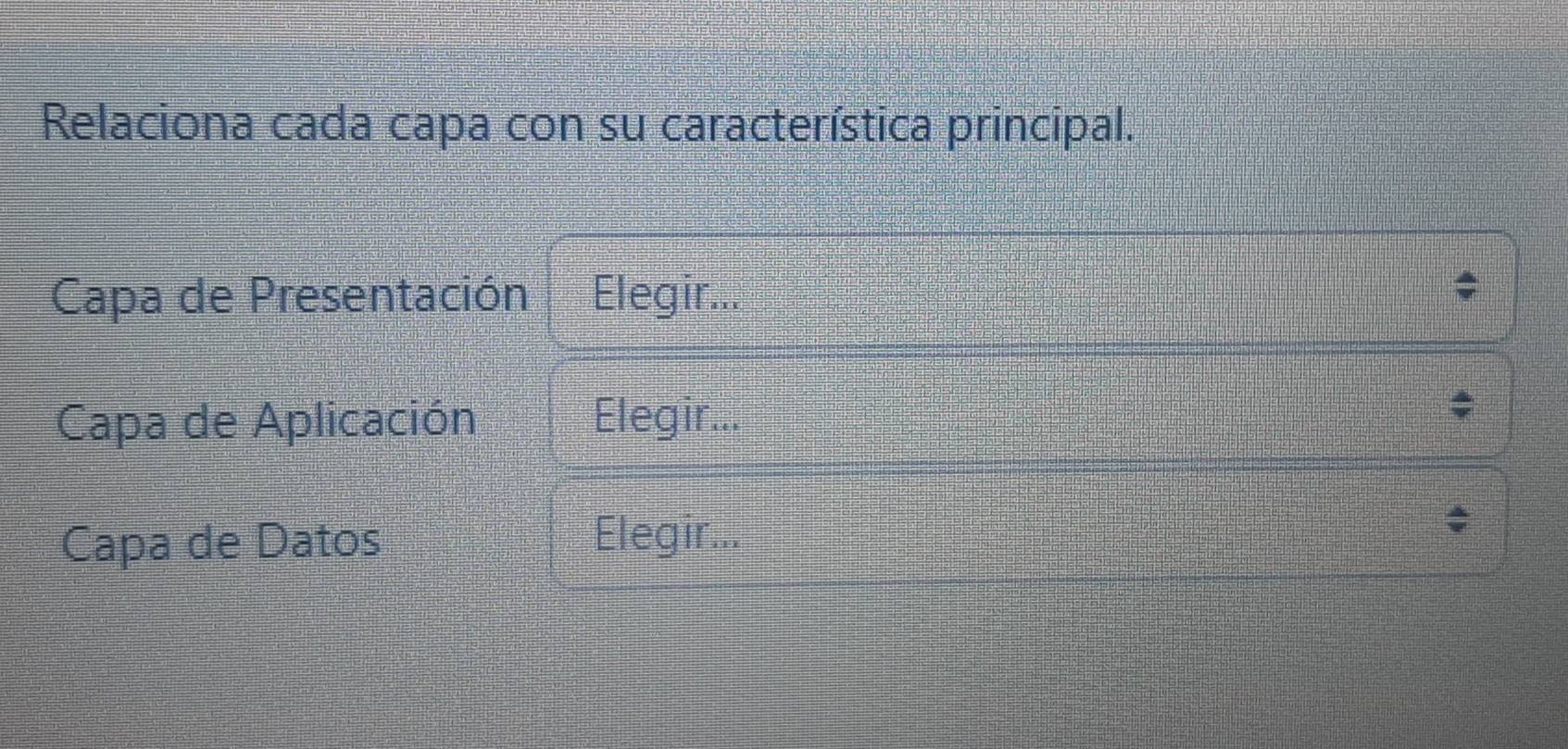Image resolution: width=1568 pixels, height=749 pixels.
Task: Click the middle of the Presentación select field
Action: 1033,290
